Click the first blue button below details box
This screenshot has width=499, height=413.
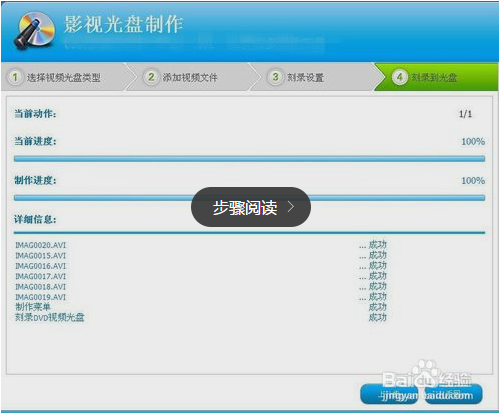389,394
